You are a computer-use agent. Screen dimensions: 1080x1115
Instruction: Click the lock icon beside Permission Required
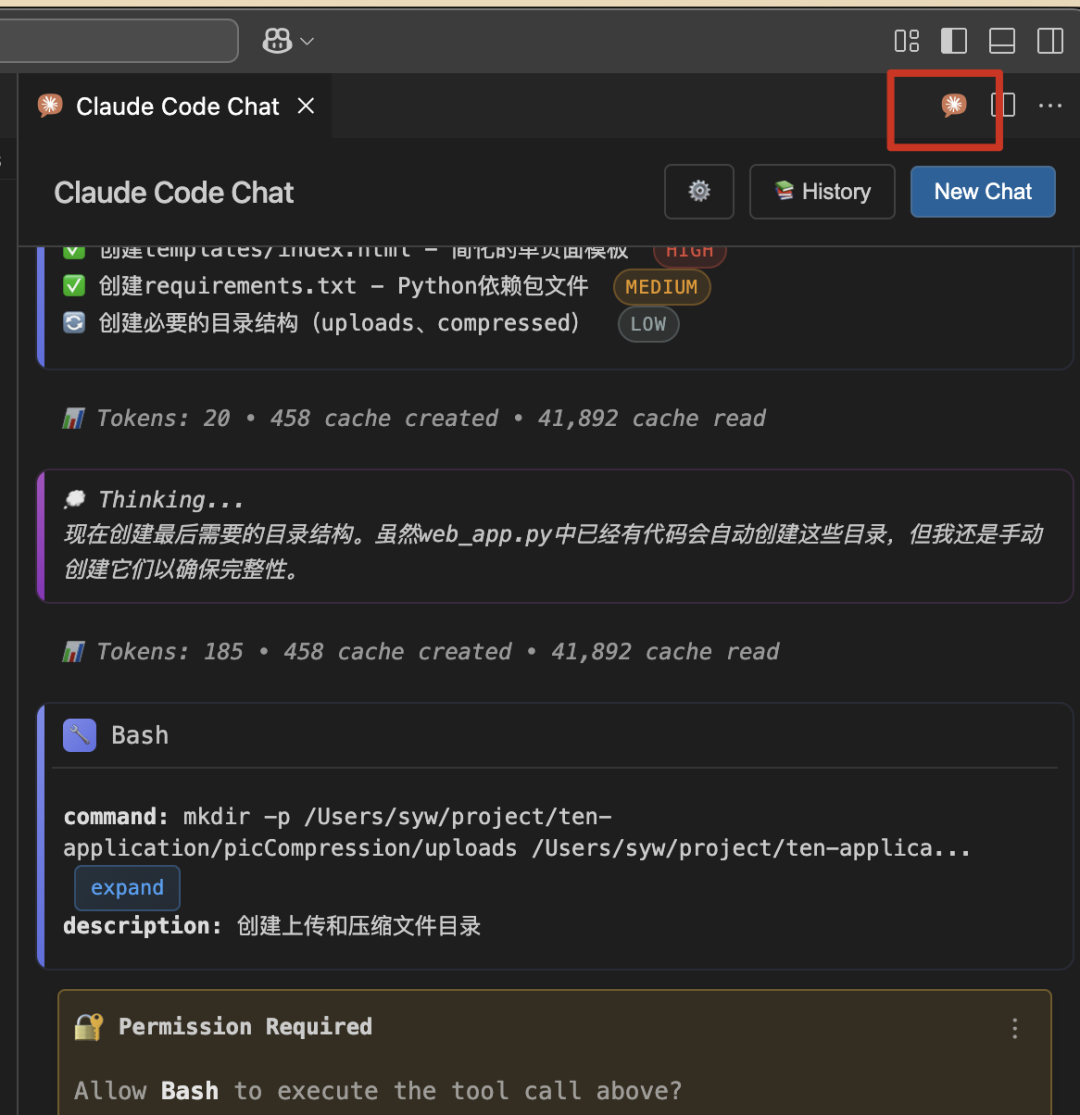89,1026
